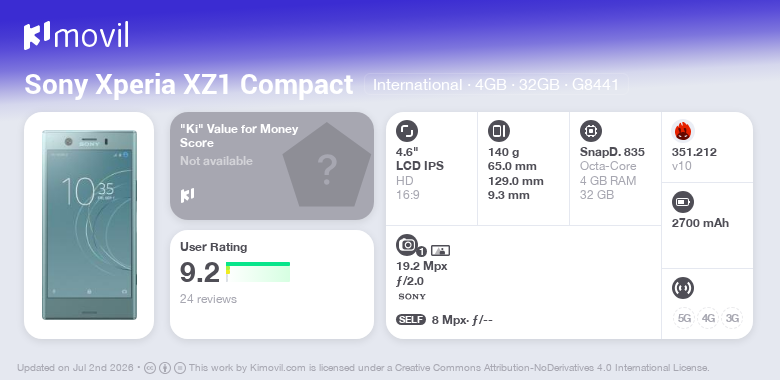780x380 pixels.
Task: Click the Creative Commons license icon
Action: [150, 368]
